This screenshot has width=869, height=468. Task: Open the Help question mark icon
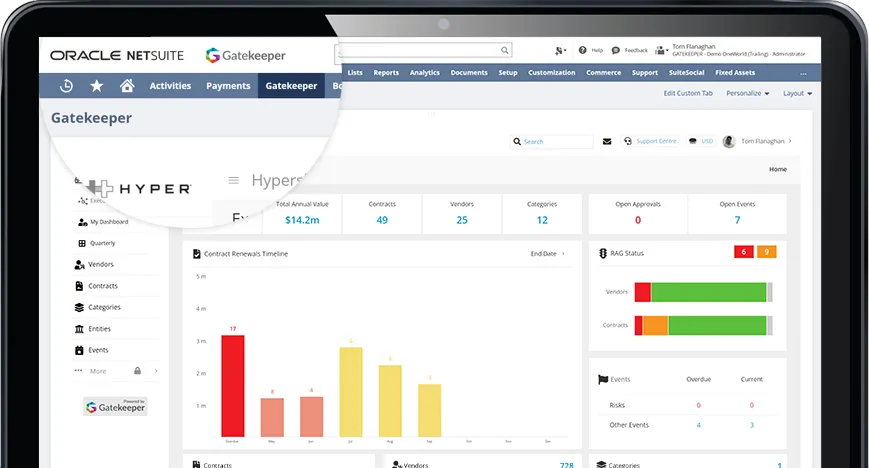click(x=582, y=50)
